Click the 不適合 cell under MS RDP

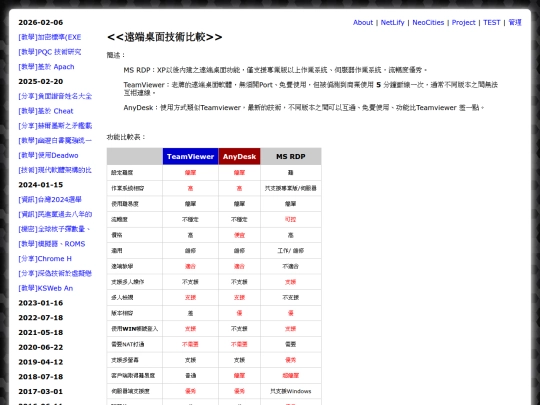(291, 266)
